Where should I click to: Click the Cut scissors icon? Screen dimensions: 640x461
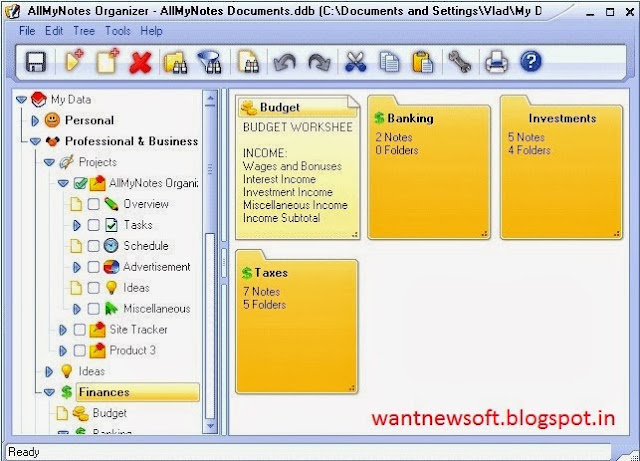coord(355,62)
